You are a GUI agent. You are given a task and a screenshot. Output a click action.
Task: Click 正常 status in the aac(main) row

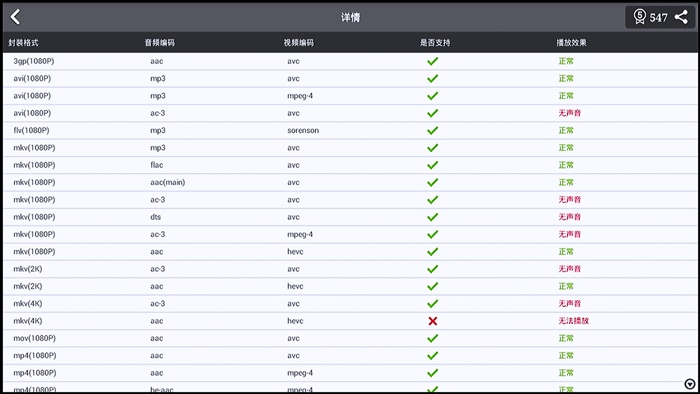pos(566,182)
